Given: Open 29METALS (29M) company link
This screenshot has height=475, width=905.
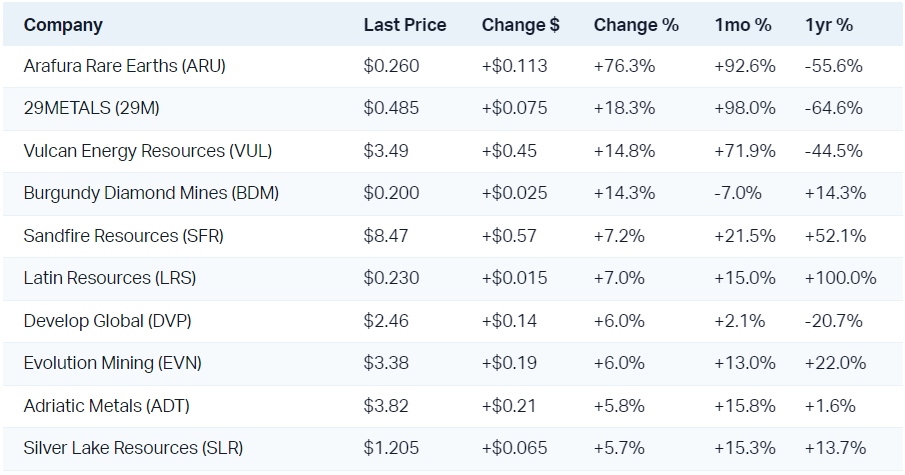Looking at the screenshot, I should pos(93,108).
